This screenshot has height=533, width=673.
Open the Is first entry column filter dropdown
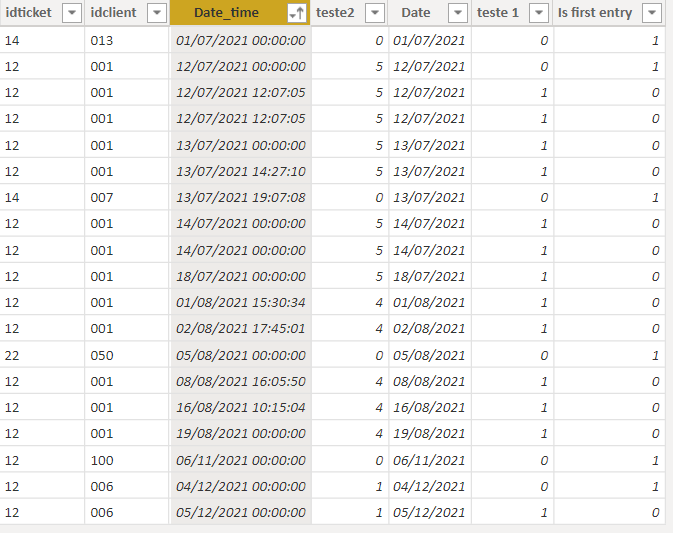pyautogui.click(x=652, y=13)
